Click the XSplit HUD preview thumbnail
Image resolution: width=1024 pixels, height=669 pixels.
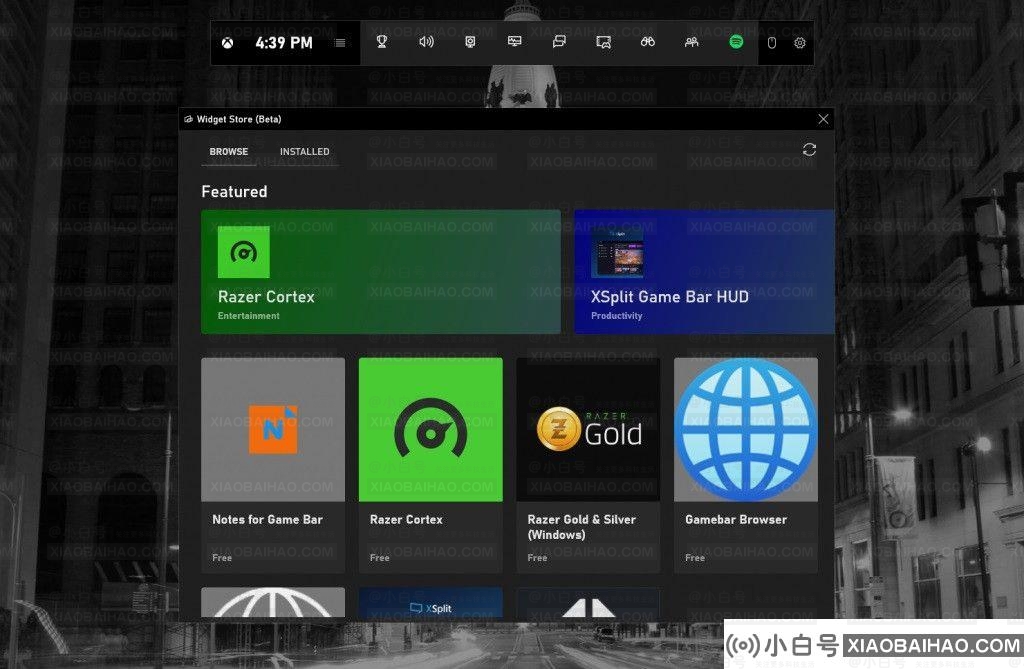617,252
